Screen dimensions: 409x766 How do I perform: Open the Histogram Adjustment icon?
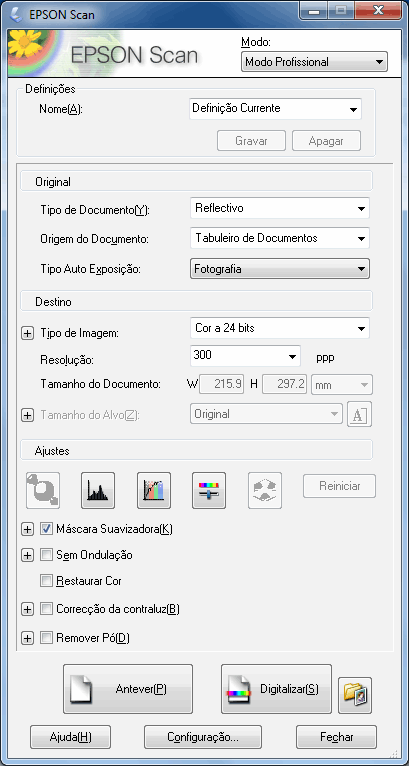pos(98,490)
